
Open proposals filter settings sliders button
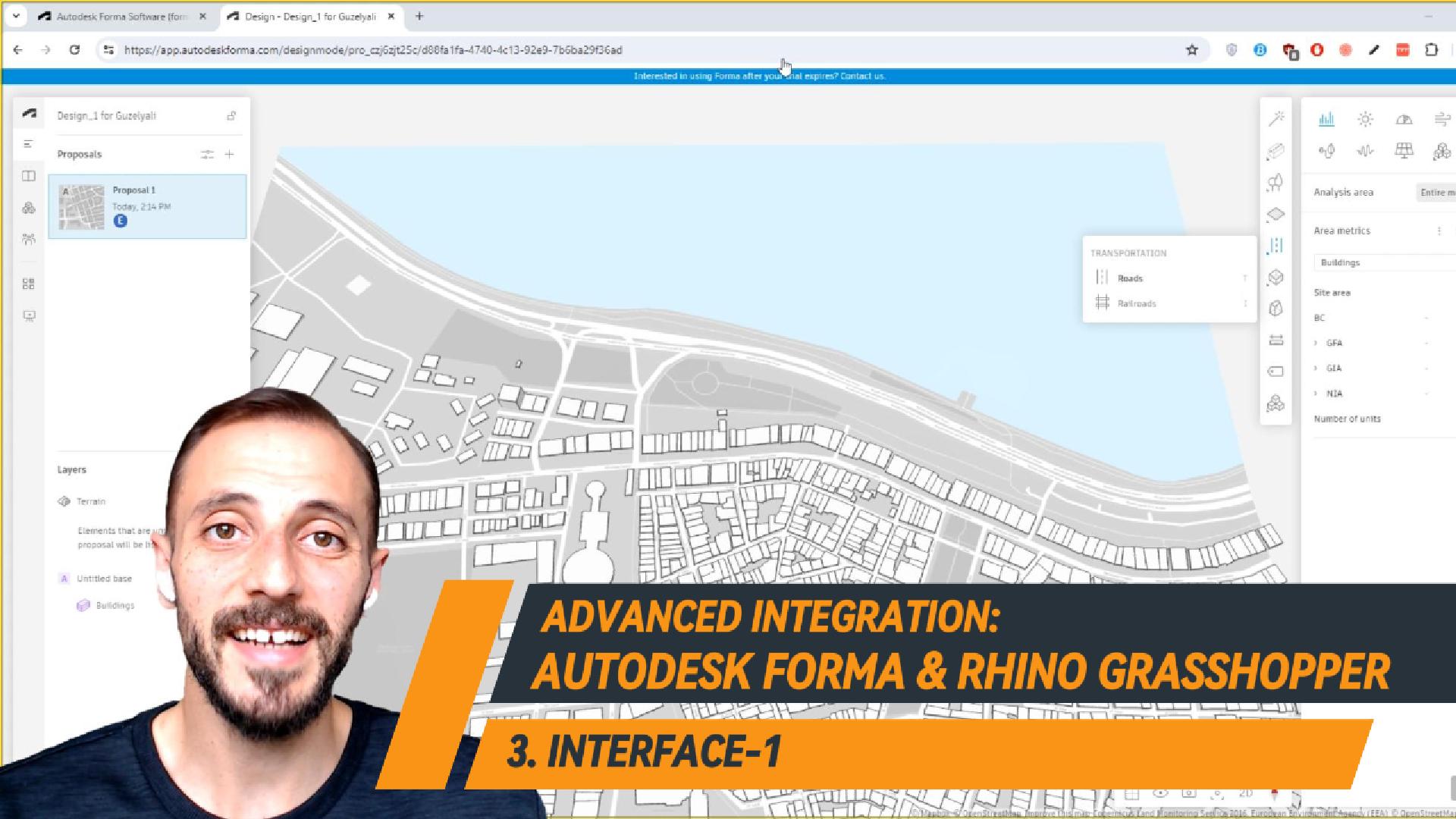point(207,154)
